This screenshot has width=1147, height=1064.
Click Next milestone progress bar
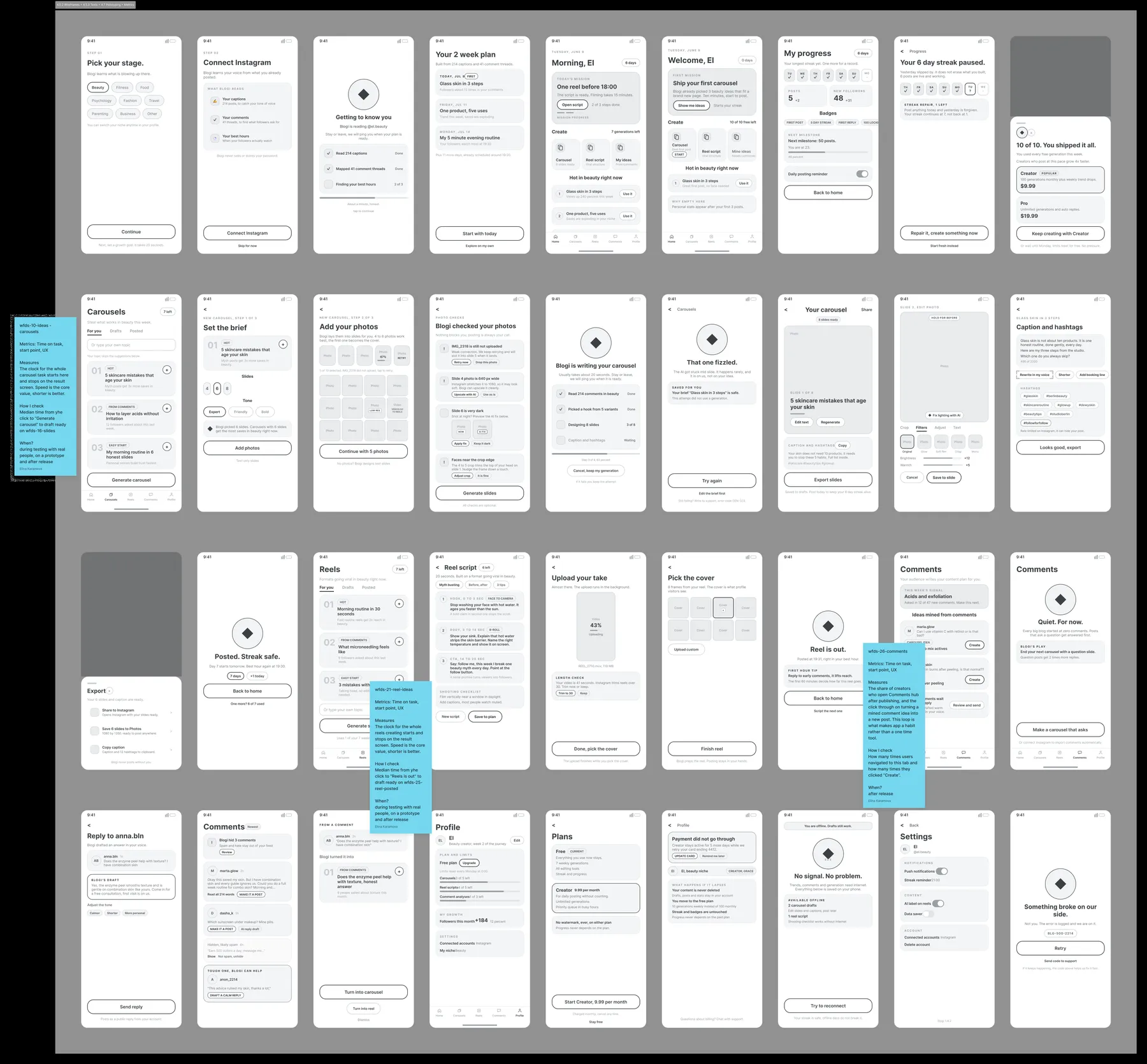pos(828,152)
